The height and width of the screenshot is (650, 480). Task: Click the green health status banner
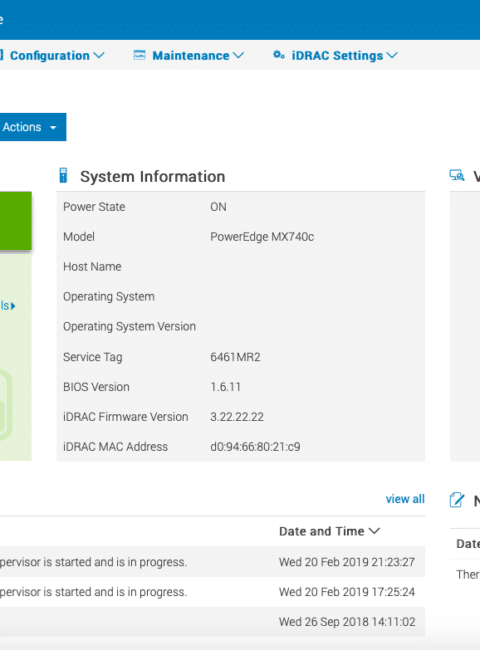(x=16, y=221)
